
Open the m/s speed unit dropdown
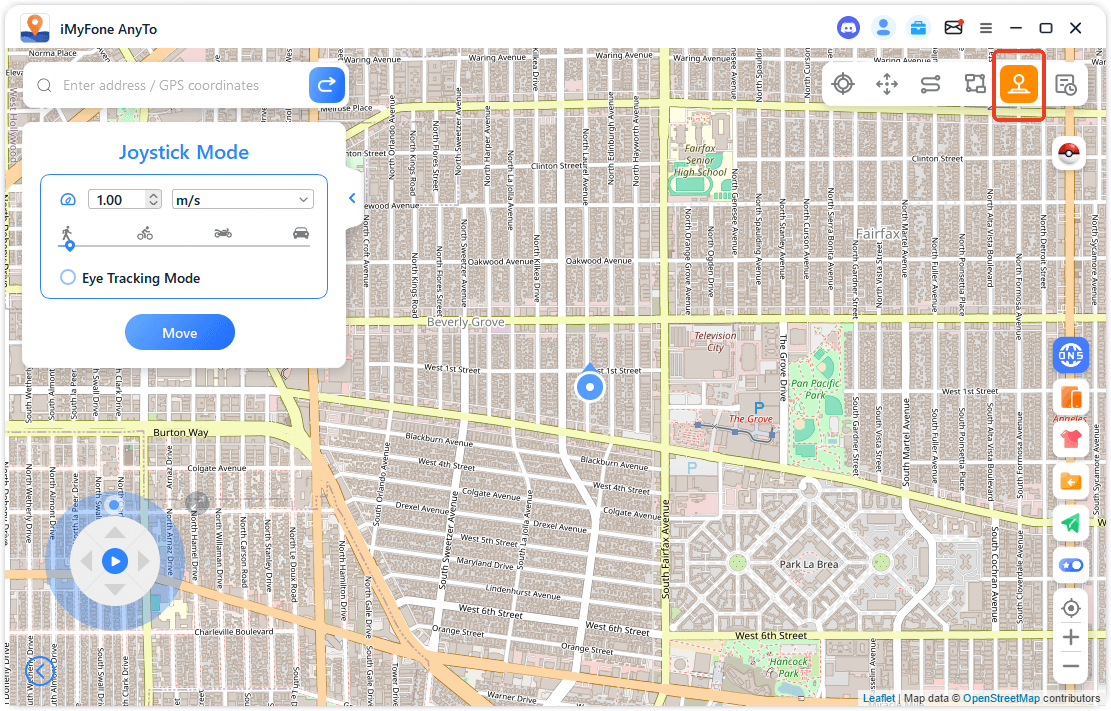point(242,200)
